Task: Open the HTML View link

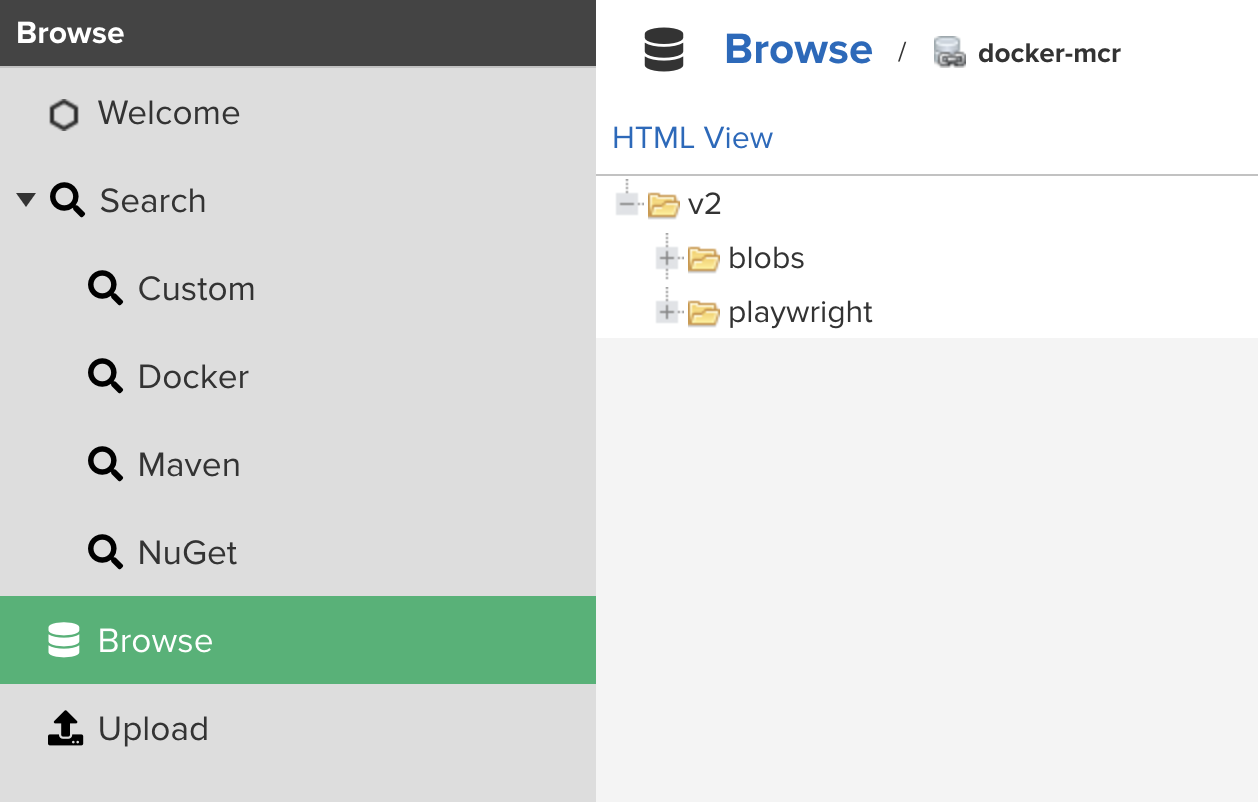Action: pyautogui.click(x=692, y=138)
